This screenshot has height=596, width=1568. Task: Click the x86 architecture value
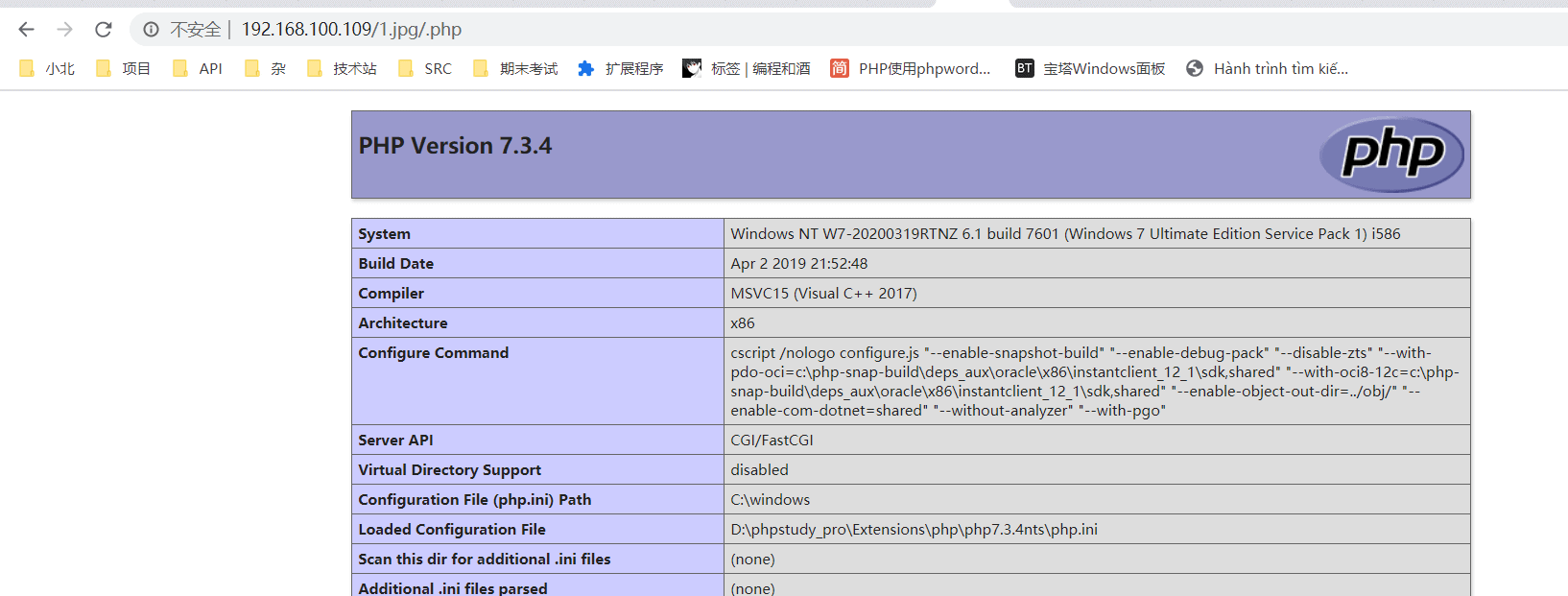click(x=743, y=323)
